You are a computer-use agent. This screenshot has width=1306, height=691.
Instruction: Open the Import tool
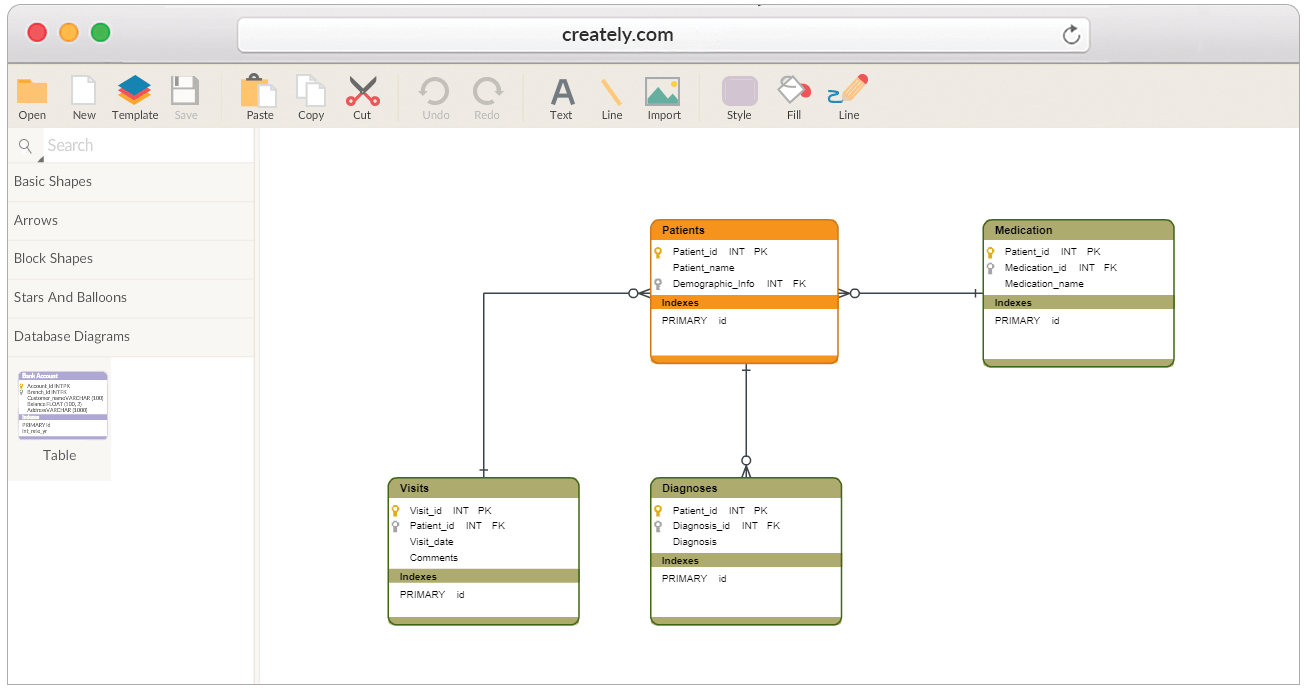click(x=663, y=95)
